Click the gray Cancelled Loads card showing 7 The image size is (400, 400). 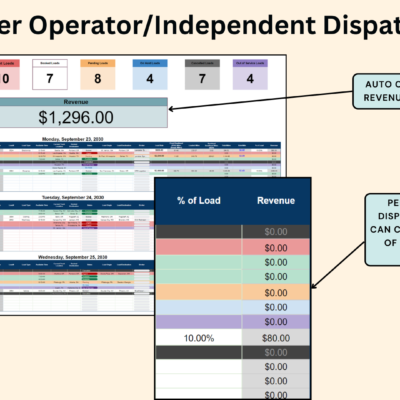(202, 74)
